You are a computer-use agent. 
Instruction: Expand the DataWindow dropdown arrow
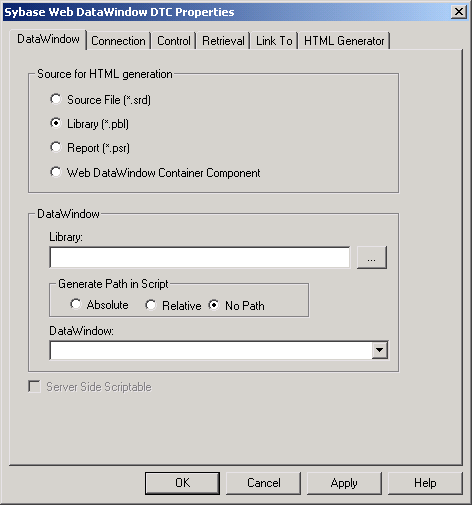point(380,350)
